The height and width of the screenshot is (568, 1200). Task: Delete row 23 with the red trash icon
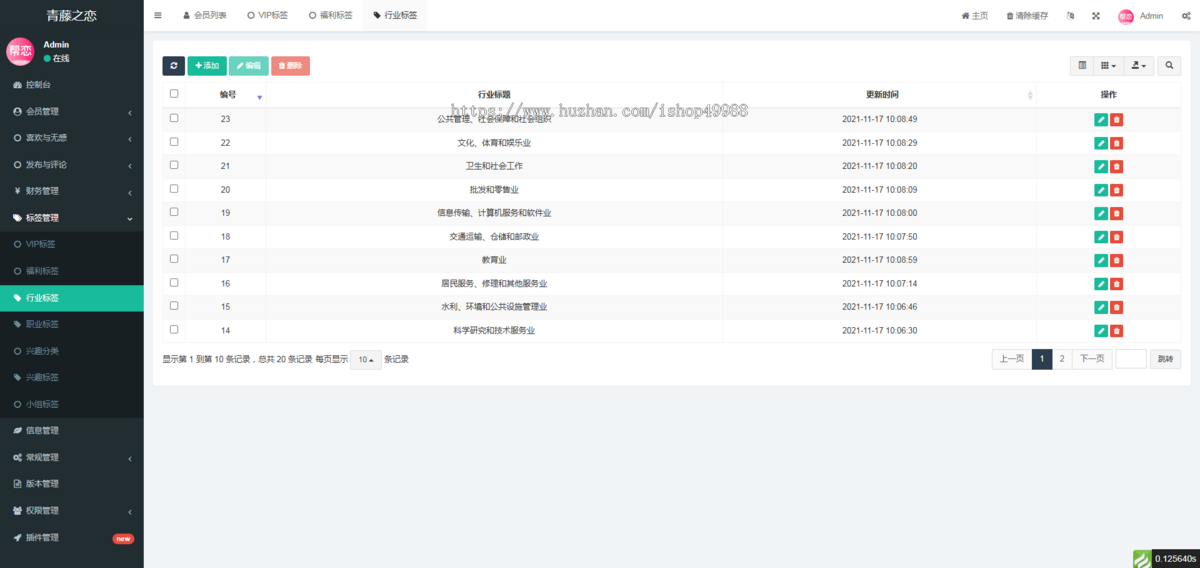[x=1117, y=120]
